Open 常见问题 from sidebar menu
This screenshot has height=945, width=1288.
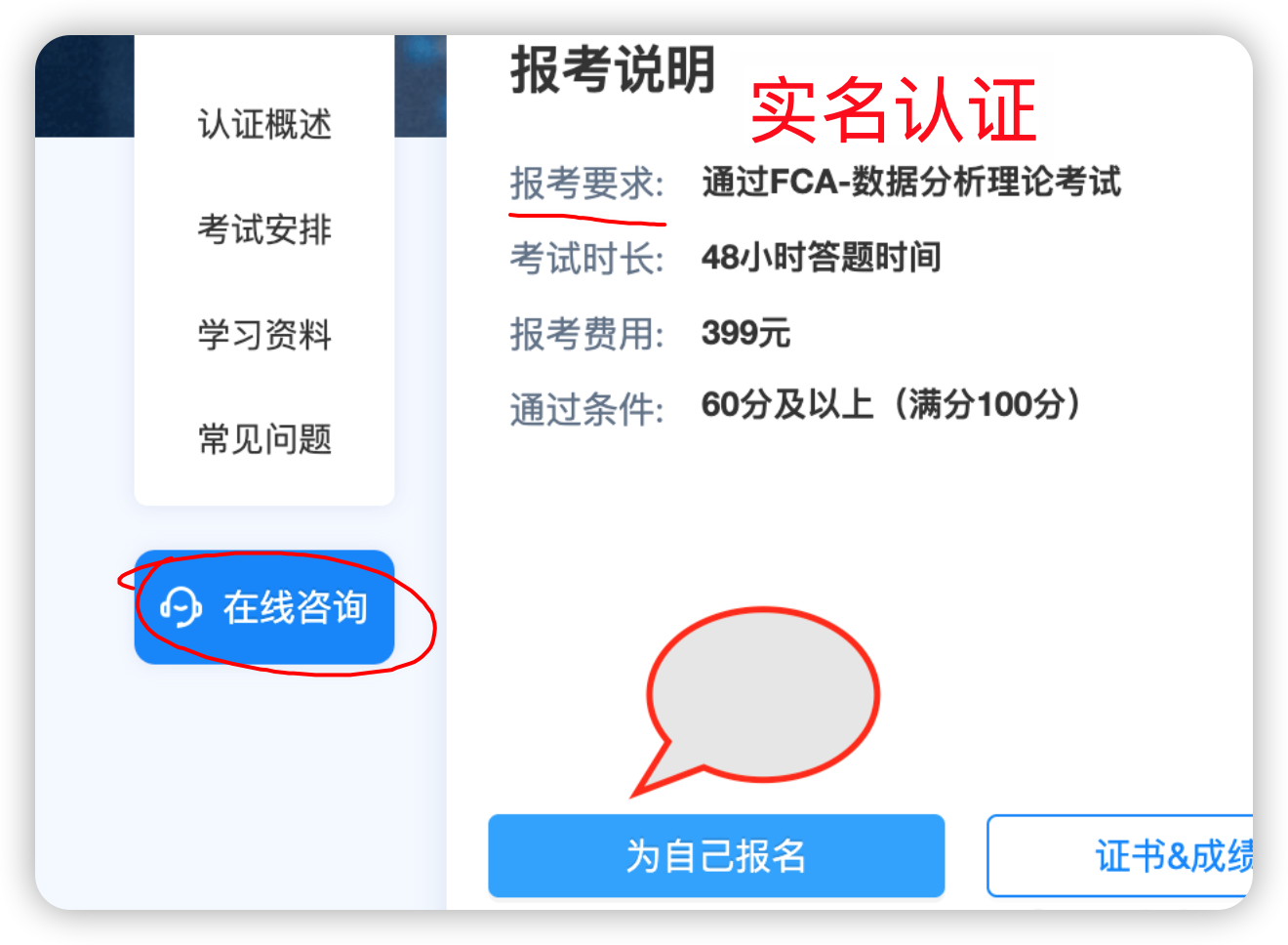[x=264, y=439]
